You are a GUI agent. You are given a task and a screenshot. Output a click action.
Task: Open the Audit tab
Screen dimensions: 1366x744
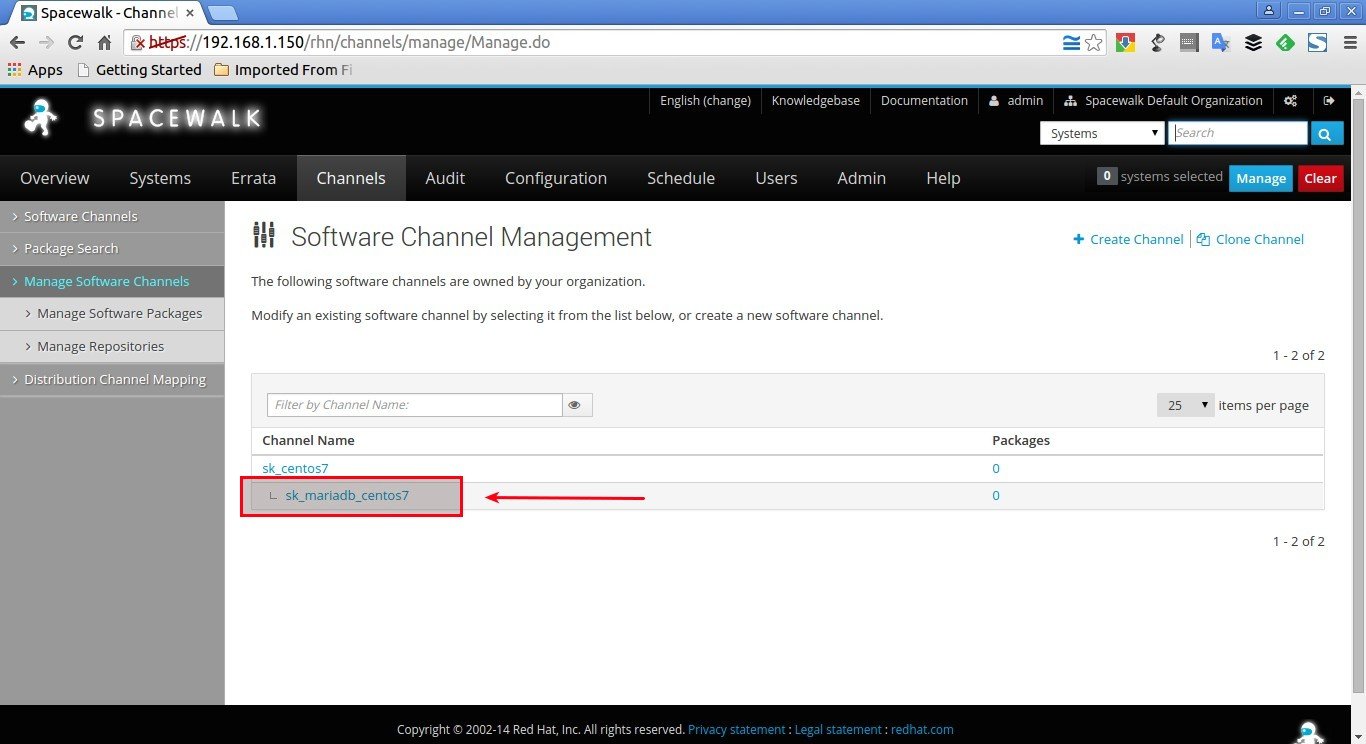pos(445,178)
